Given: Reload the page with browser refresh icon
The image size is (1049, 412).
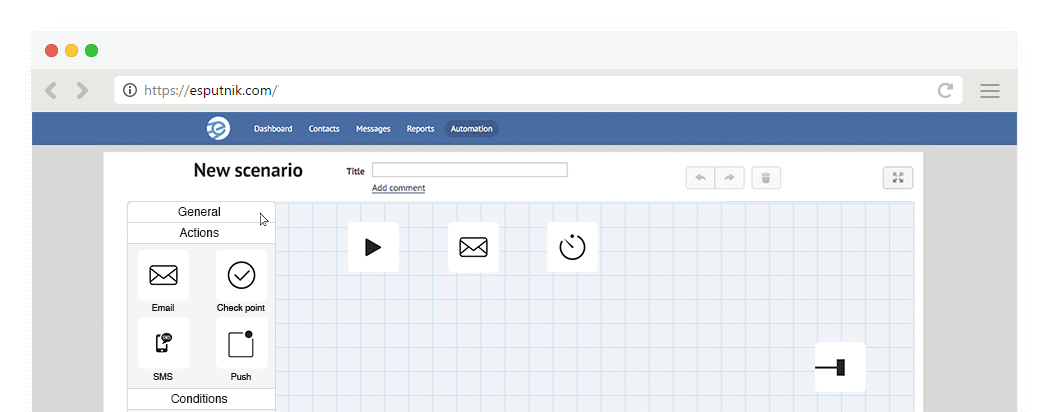Looking at the screenshot, I should [945, 91].
